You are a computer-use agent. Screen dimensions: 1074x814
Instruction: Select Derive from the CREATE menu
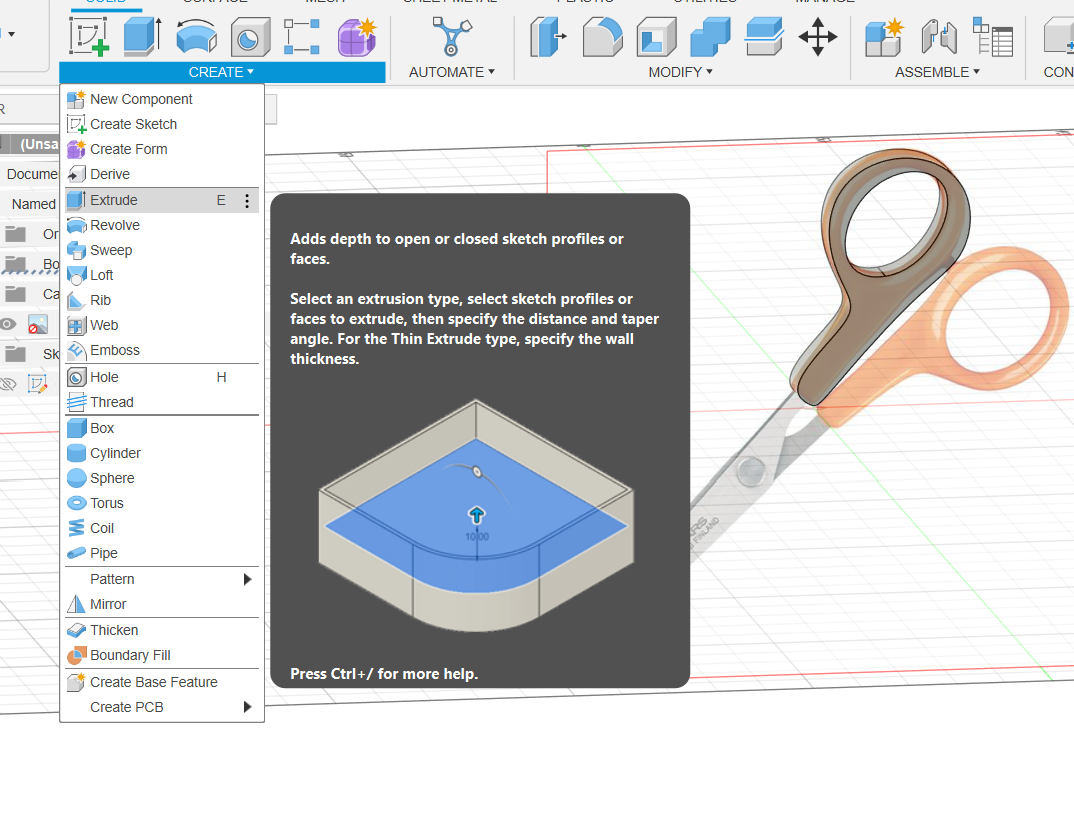162,174
